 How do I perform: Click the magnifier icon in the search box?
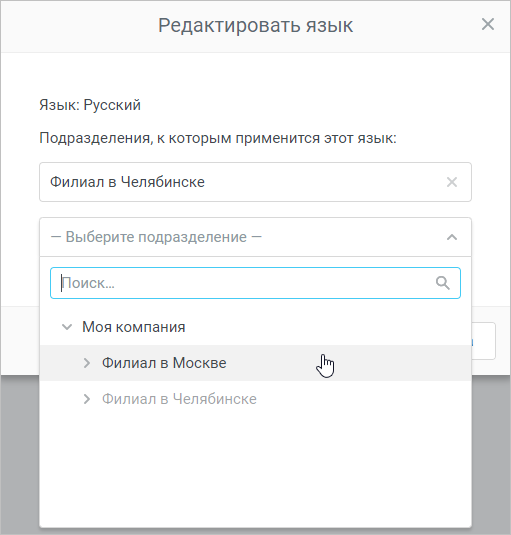[442, 283]
